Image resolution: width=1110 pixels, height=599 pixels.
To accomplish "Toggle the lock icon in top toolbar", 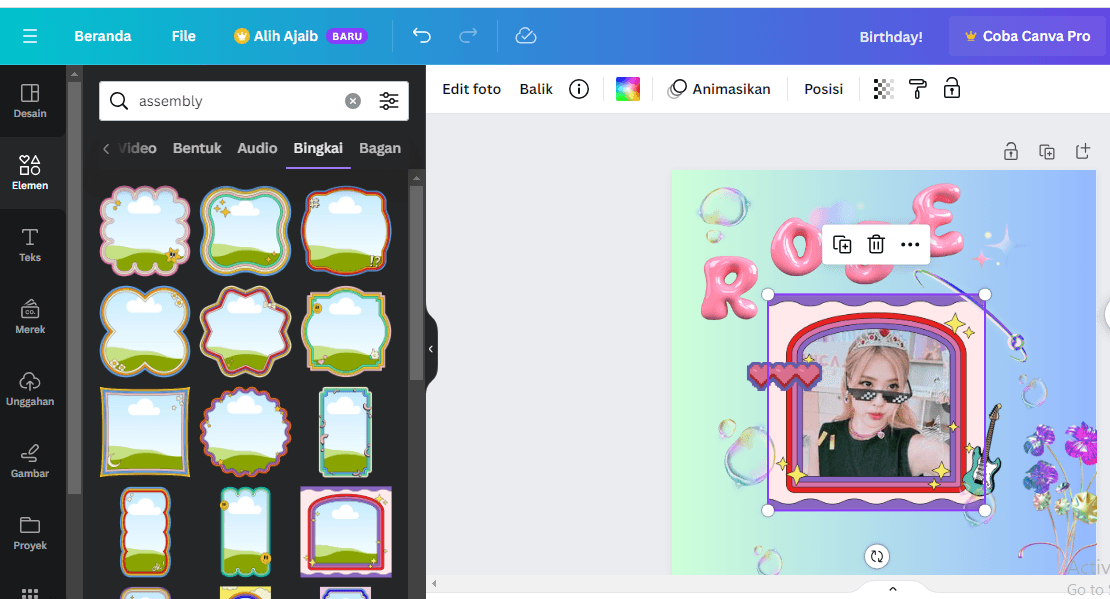I will coord(952,89).
